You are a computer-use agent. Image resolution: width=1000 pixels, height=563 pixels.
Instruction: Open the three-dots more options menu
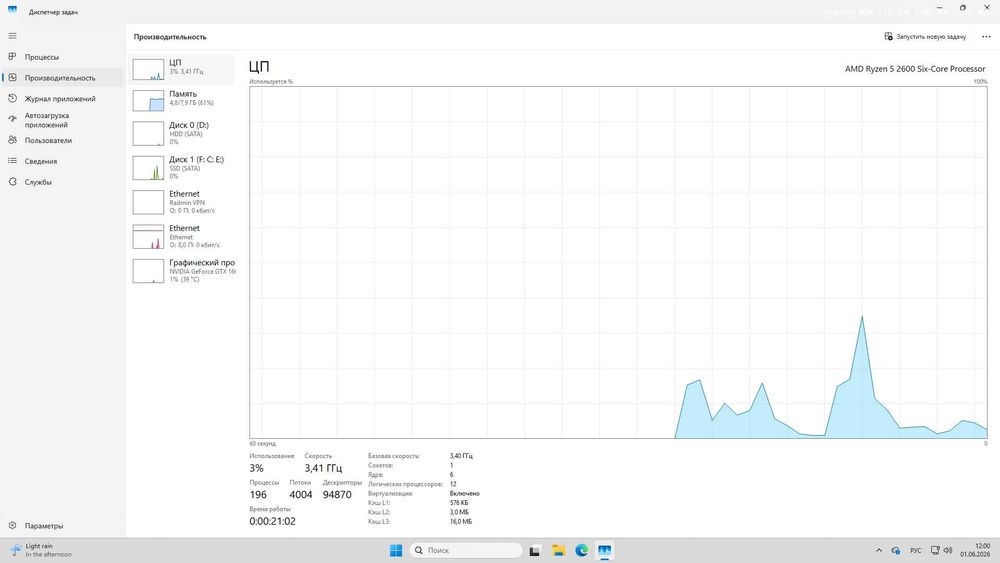[986, 36]
